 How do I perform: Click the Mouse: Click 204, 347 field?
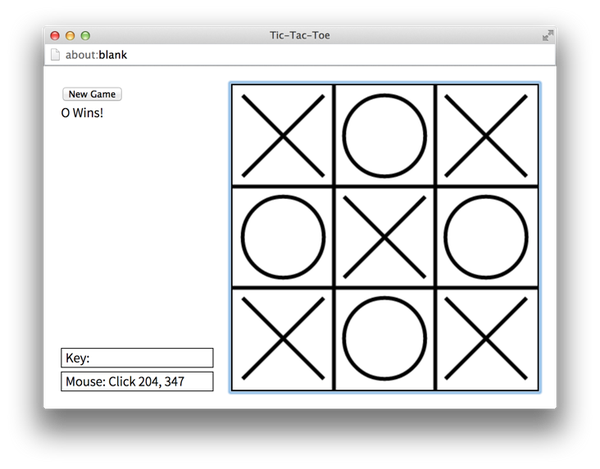[x=137, y=381]
